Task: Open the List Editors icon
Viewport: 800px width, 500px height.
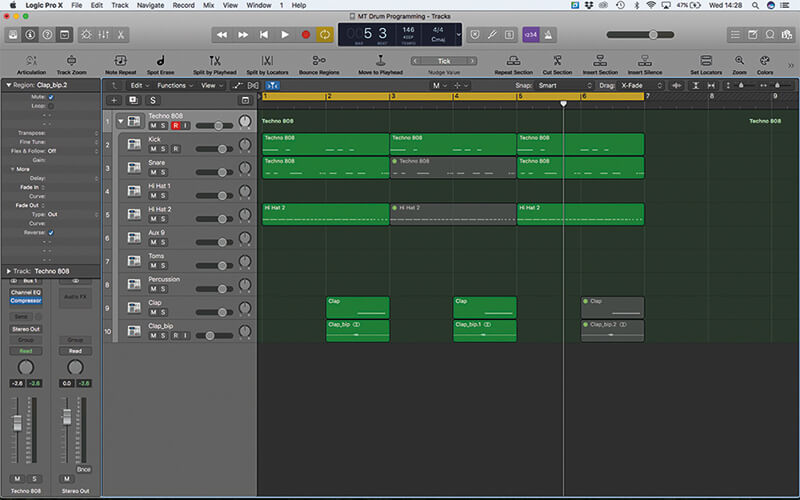Action: 735,35
